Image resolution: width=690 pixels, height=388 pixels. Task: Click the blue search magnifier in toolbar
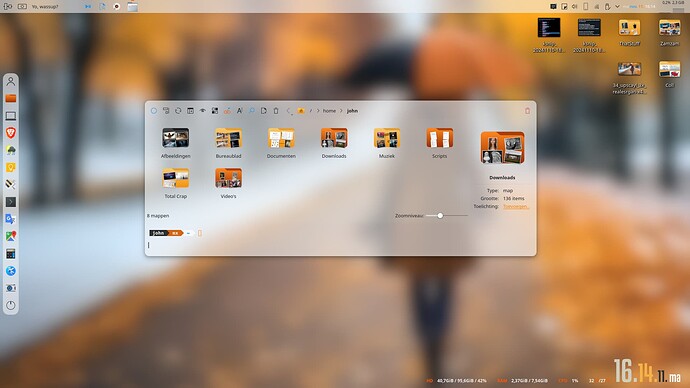tap(252, 111)
